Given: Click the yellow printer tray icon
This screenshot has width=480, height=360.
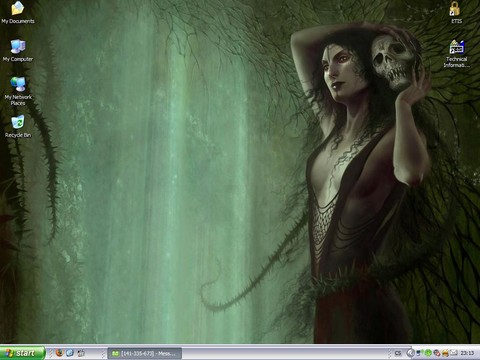Looking at the screenshot, I should (445, 353).
